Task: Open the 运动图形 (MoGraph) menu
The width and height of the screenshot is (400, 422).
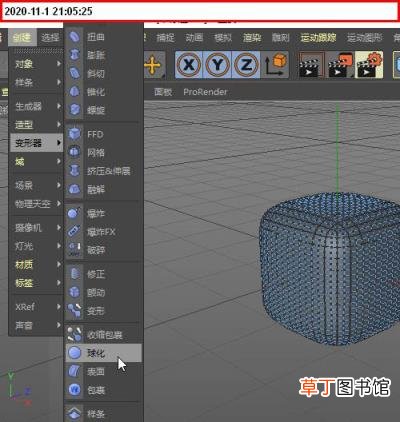Action: click(x=364, y=38)
